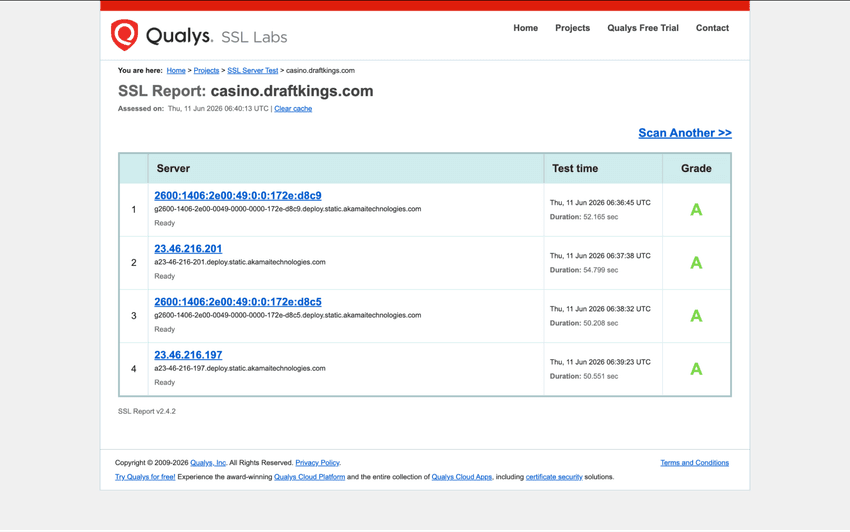
Task: Click the Clear cache link
Action: [293, 108]
